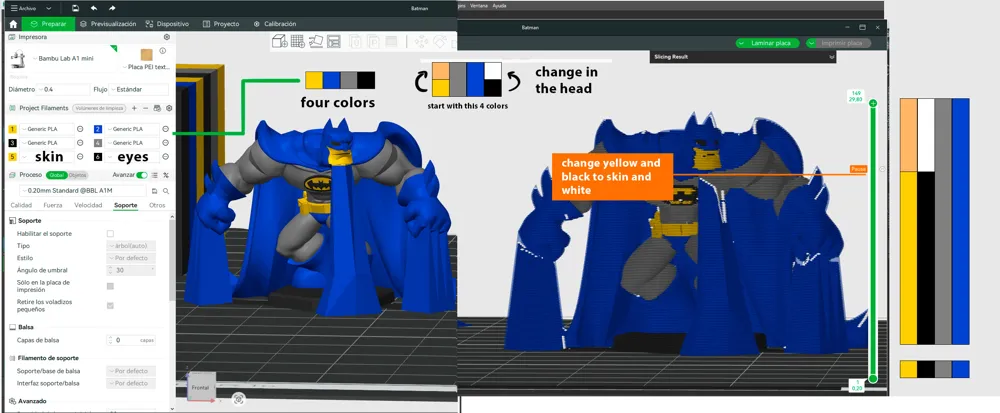Open printer settings gear in Impresora
1000x413 pixels.
pyautogui.click(x=167, y=38)
